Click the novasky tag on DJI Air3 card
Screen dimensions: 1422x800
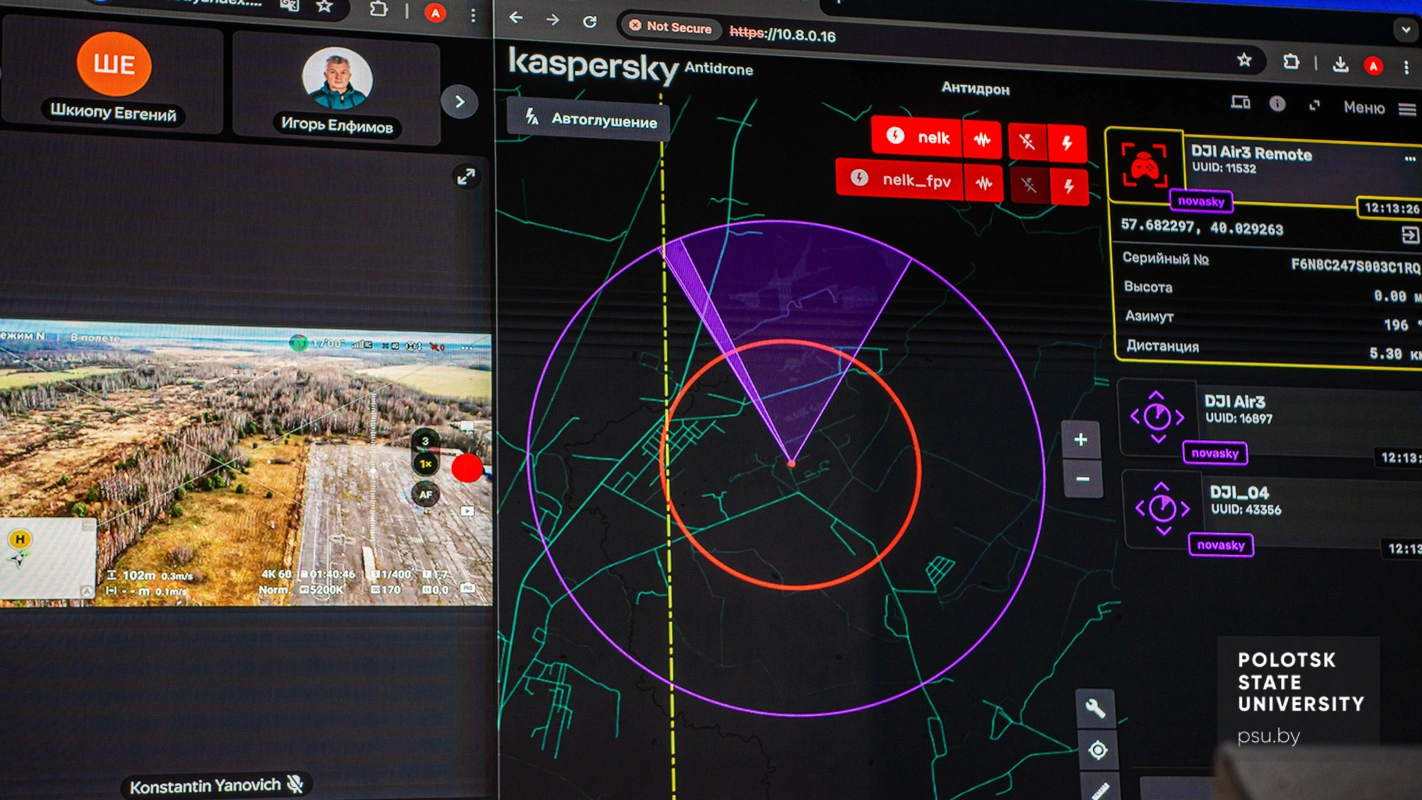[x=1215, y=453]
